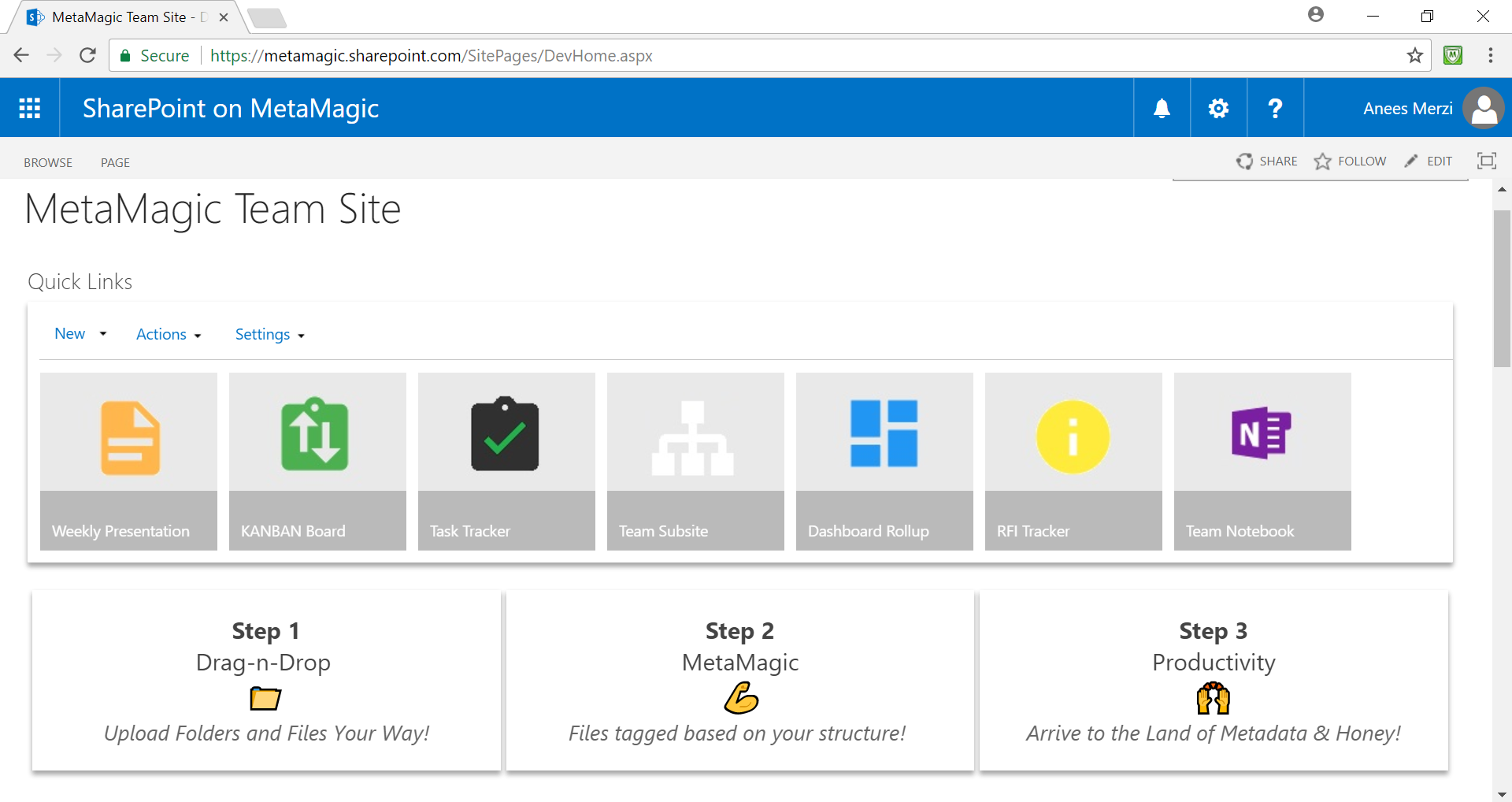The height and width of the screenshot is (802, 1512).
Task: Click the Share icon button
Action: tap(1244, 161)
